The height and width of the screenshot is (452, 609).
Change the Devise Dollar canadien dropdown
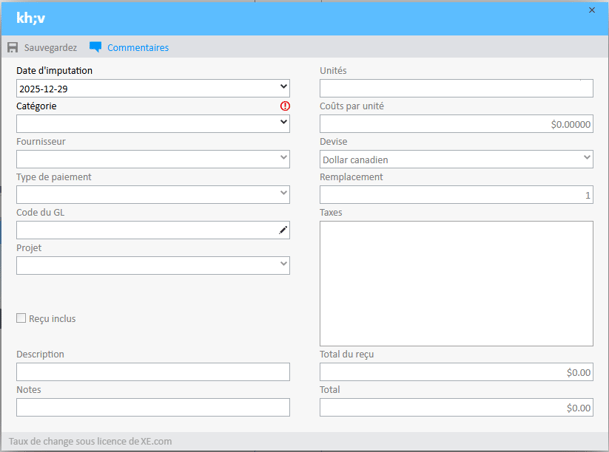[x=456, y=159]
